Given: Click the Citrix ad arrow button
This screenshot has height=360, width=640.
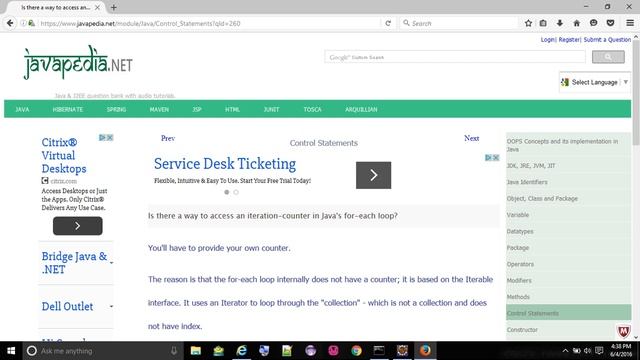Looking at the screenshot, I should (x=78, y=226).
